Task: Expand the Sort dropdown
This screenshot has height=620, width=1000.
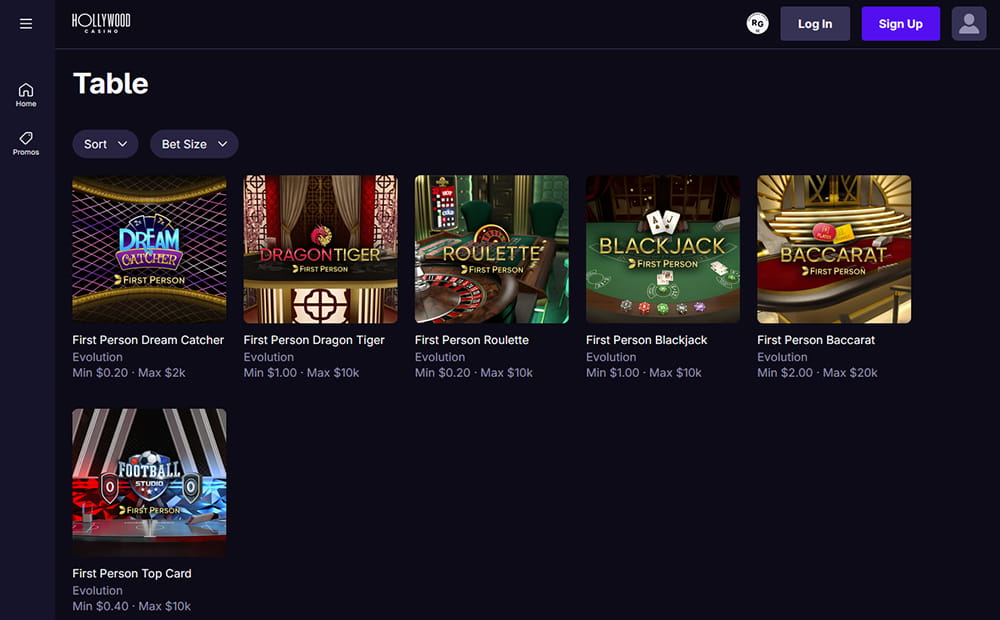Action: 105,144
